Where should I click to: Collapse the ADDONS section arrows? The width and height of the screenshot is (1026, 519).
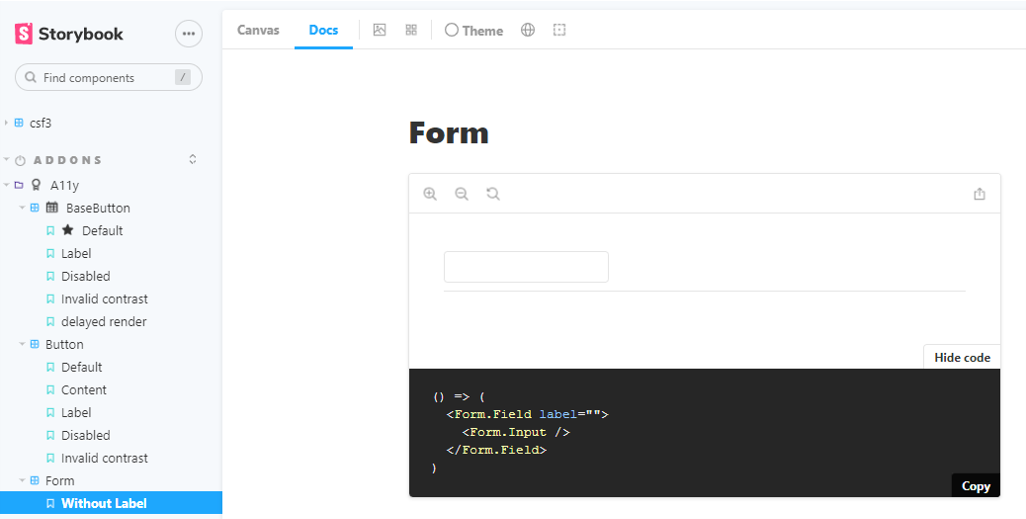(x=193, y=160)
